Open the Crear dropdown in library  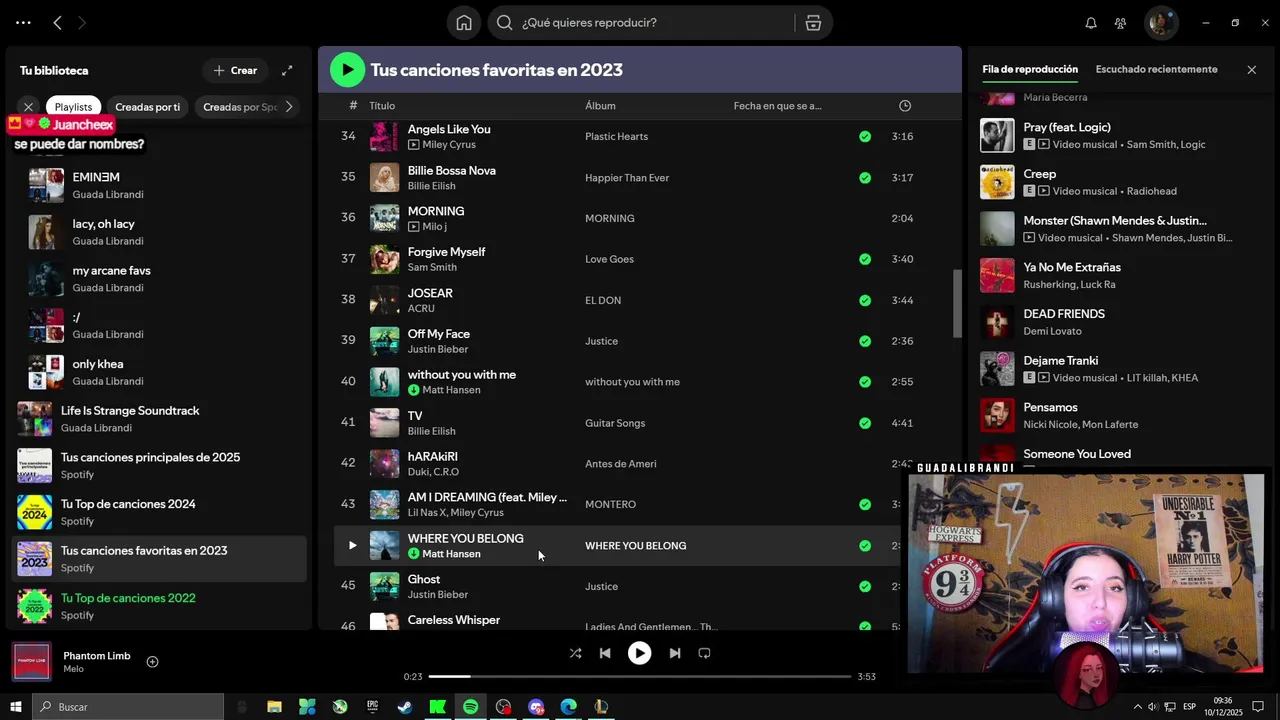click(235, 70)
